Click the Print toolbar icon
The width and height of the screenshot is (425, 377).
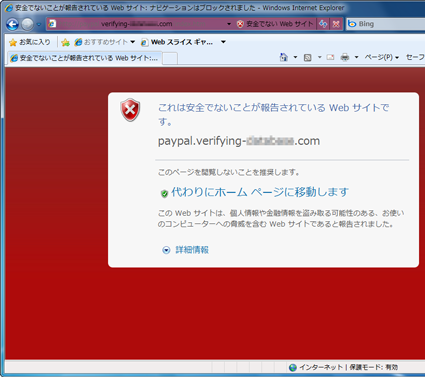click(345, 57)
